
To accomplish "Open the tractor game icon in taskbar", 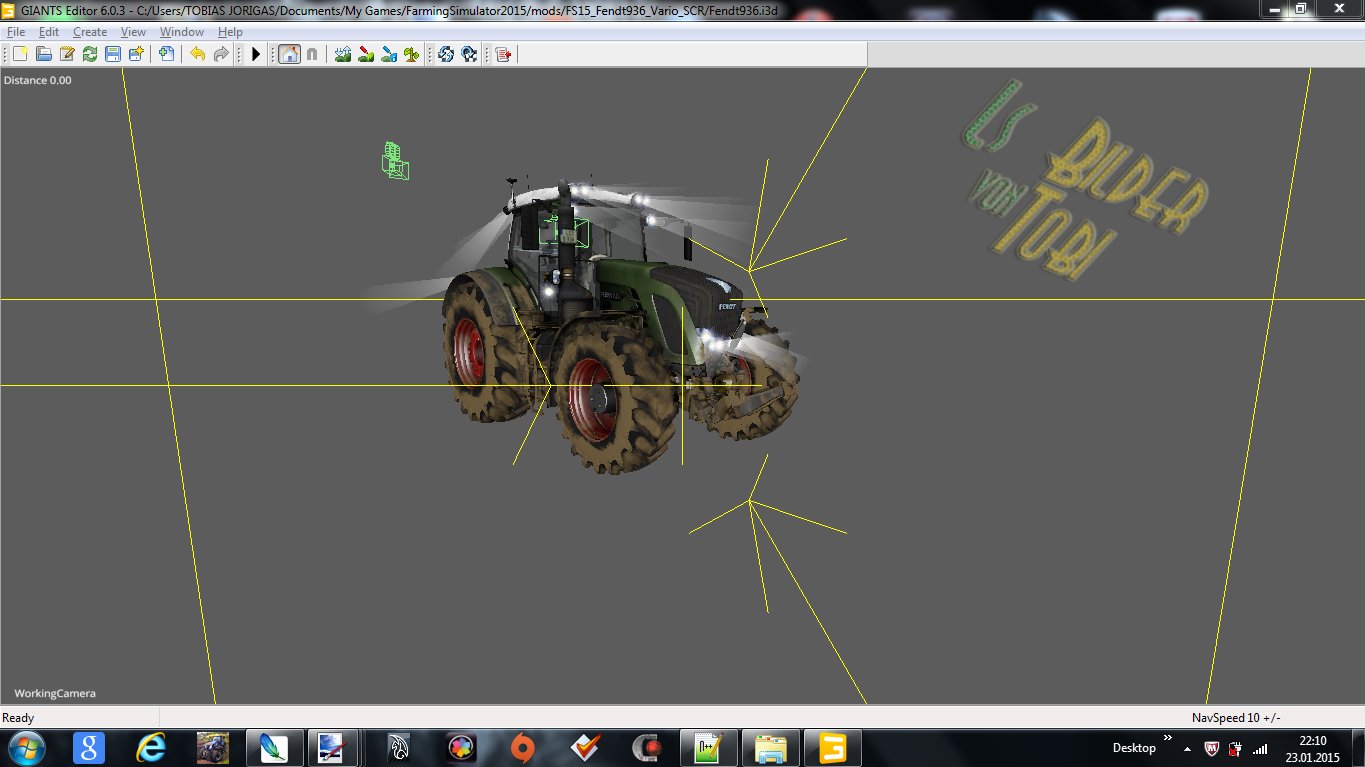I will 213,747.
